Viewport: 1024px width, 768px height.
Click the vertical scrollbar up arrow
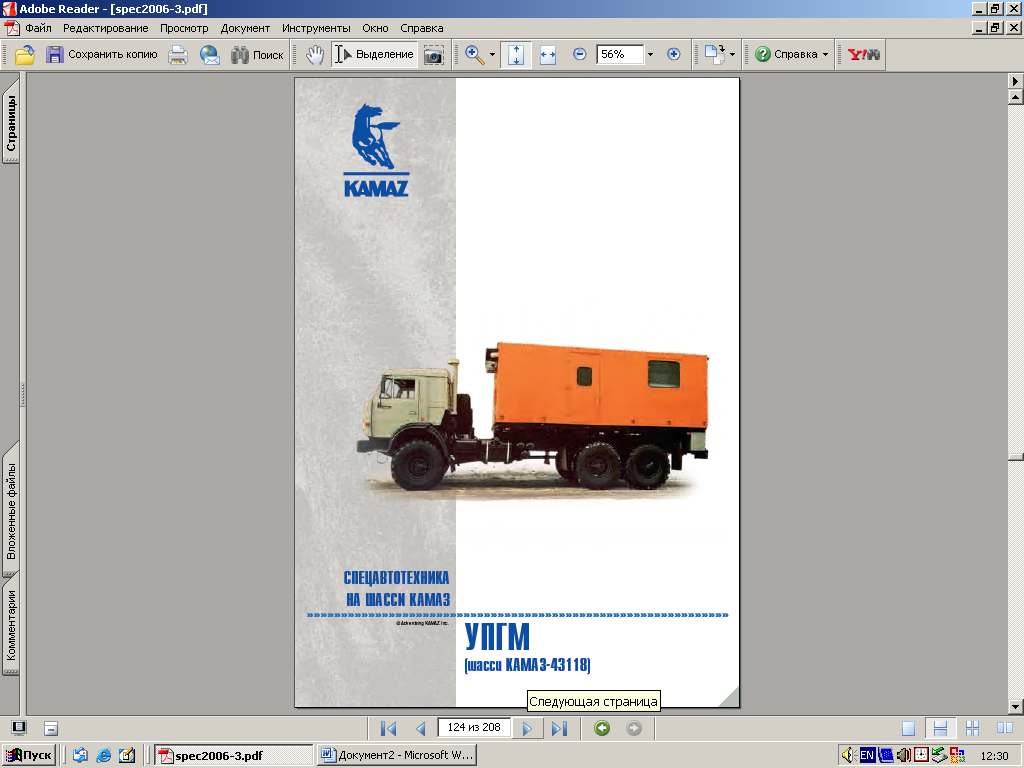(1015, 97)
